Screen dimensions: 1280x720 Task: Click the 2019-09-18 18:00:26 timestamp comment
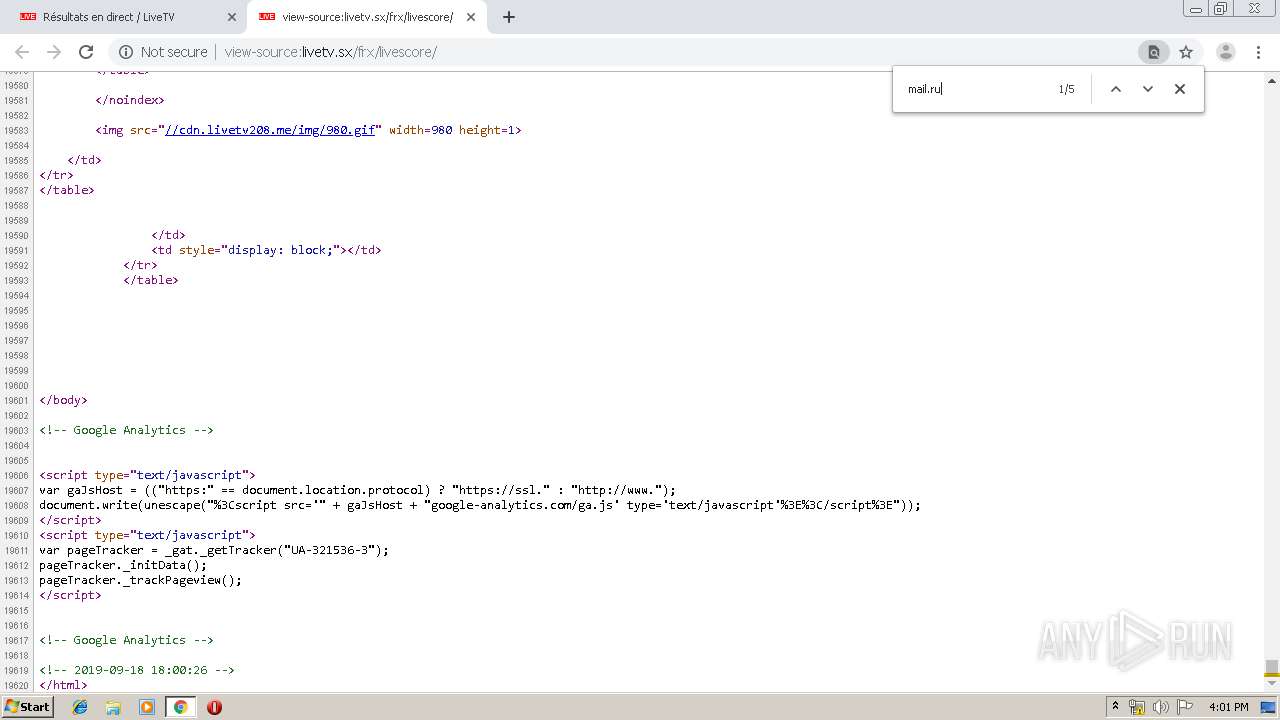137,670
